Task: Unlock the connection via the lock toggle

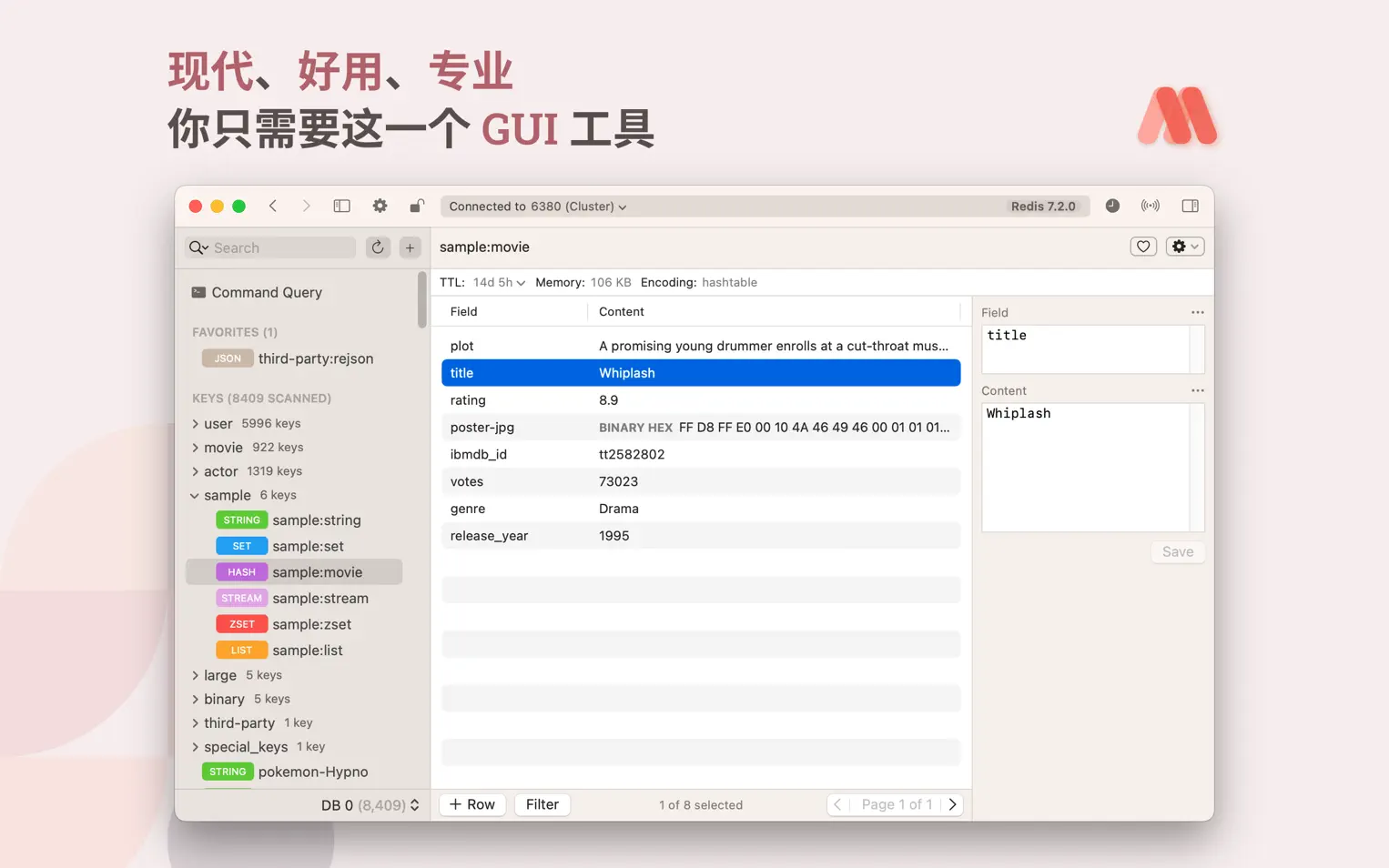Action: tap(416, 206)
